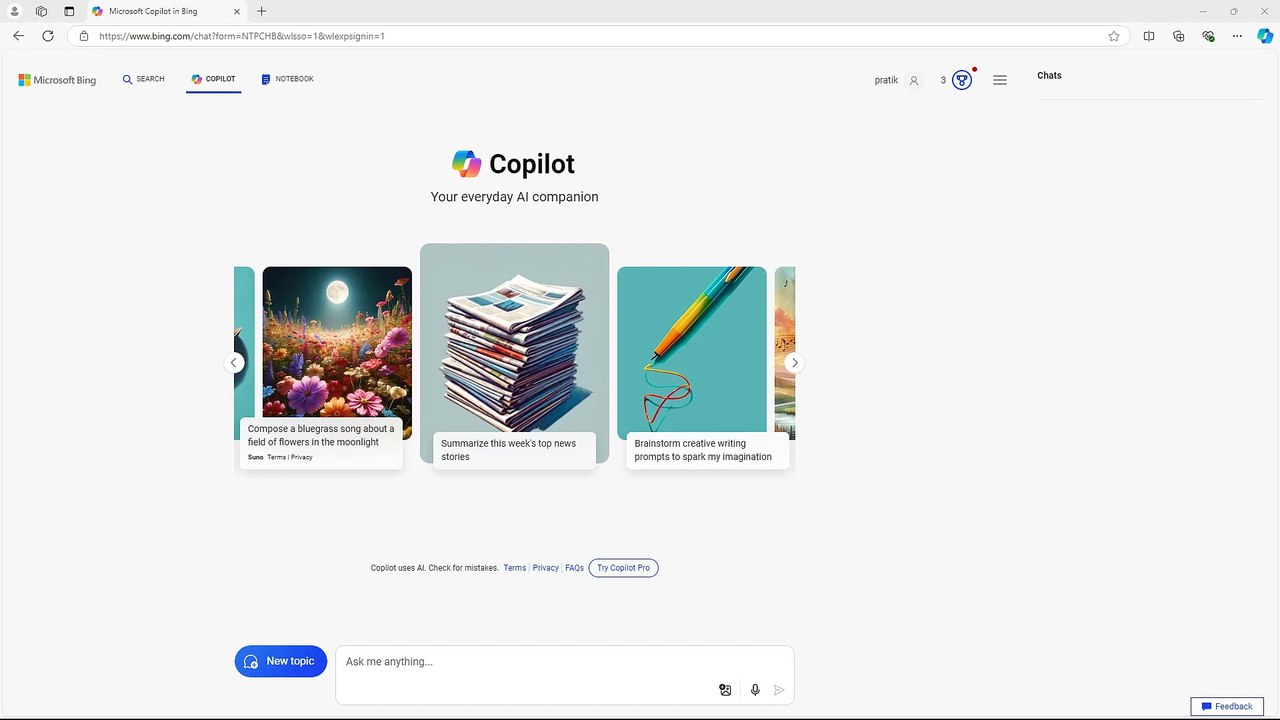Open browser Collections icon
1280x720 pixels.
coord(1179,36)
